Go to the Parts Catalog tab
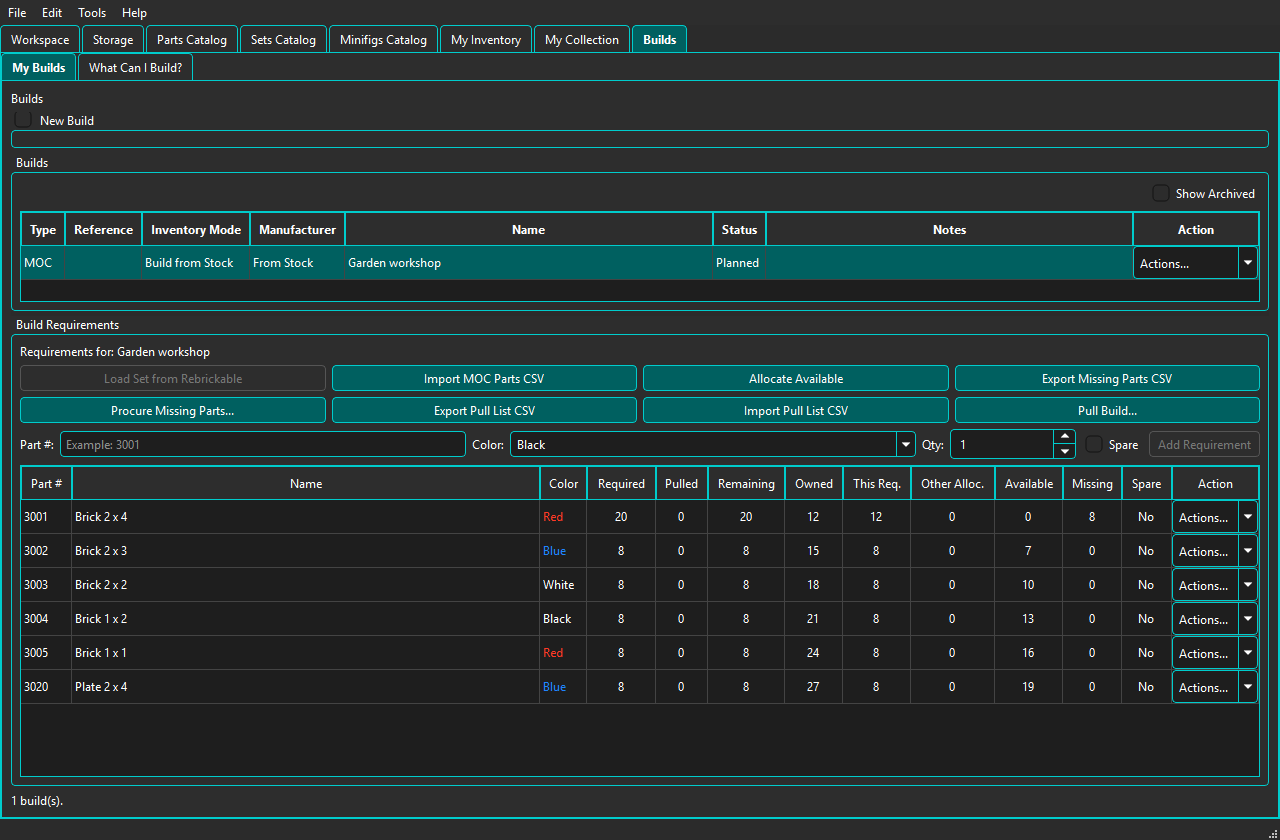1280x840 pixels. click(192, 40)
